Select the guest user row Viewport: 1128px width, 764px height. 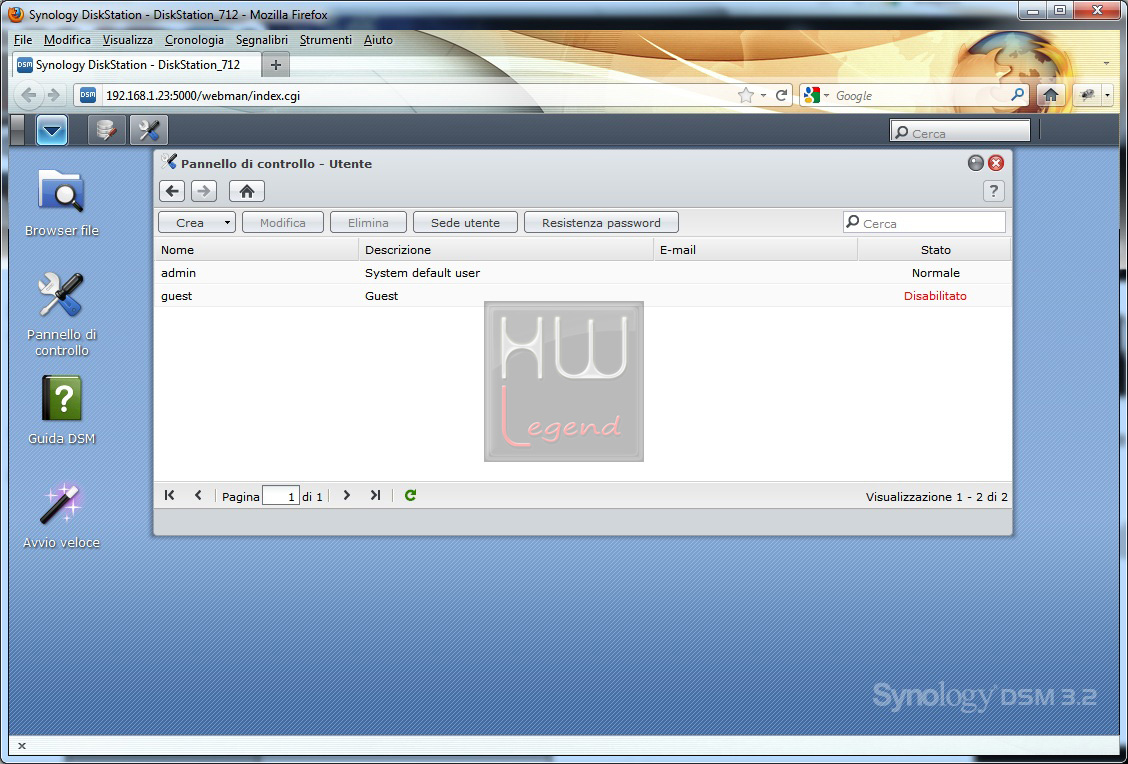(583, 296)
